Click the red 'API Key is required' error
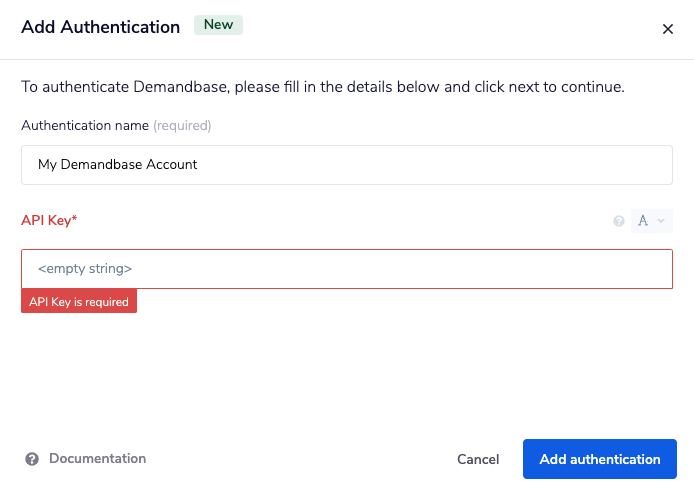Viewport: 694px width, 489px height. click(x=79, y=302)
